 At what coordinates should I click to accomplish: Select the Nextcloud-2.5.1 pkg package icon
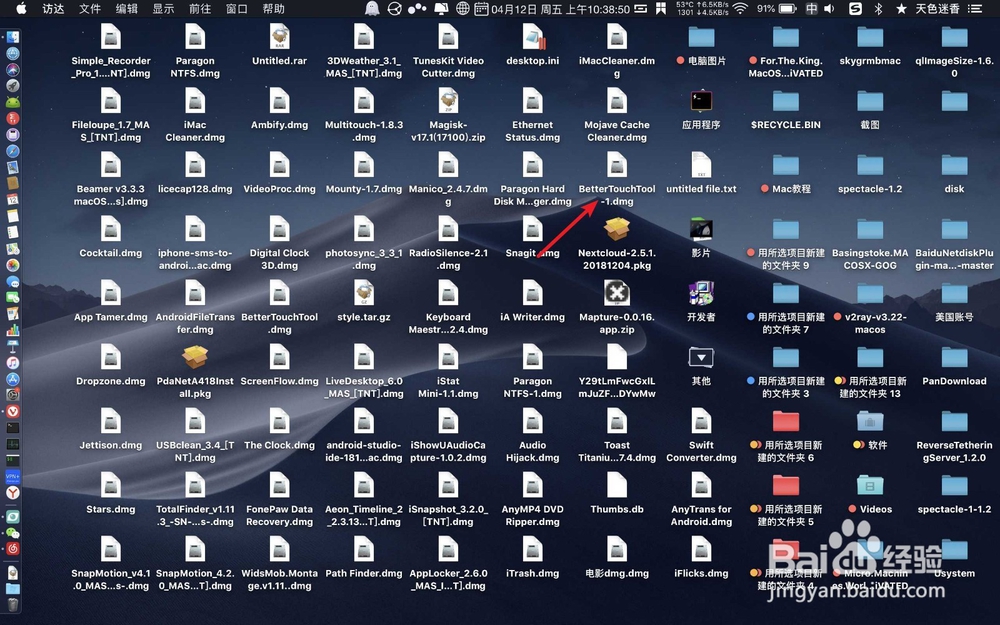tap(617, 229)
